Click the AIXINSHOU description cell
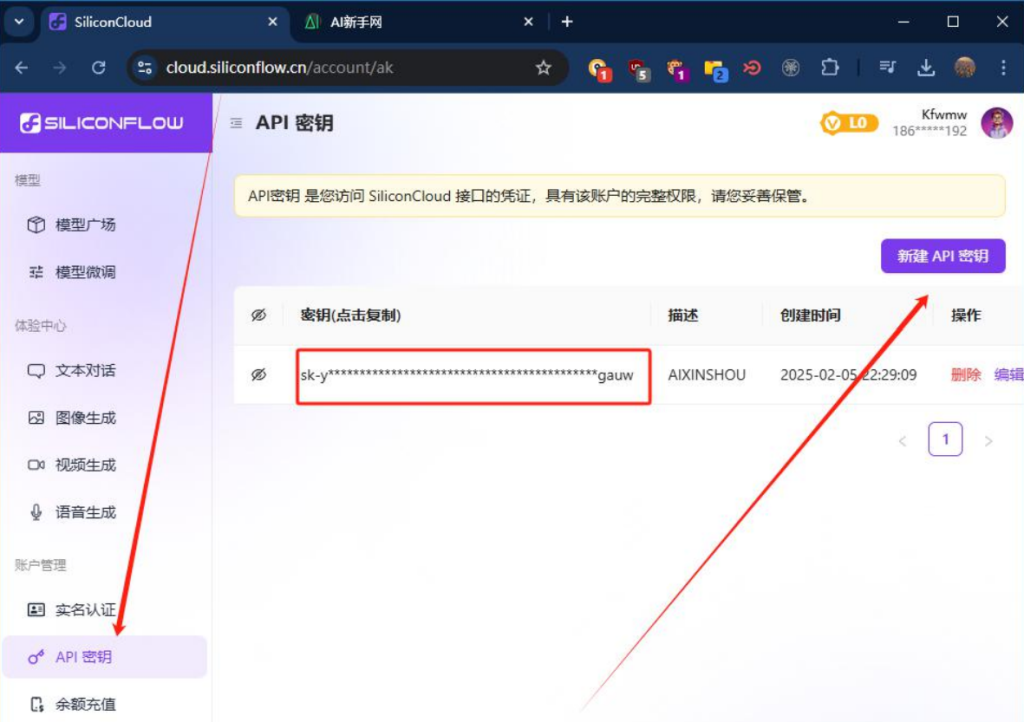Image resolution: width=1024 pixels, height=722 pixels. [707, 375]
